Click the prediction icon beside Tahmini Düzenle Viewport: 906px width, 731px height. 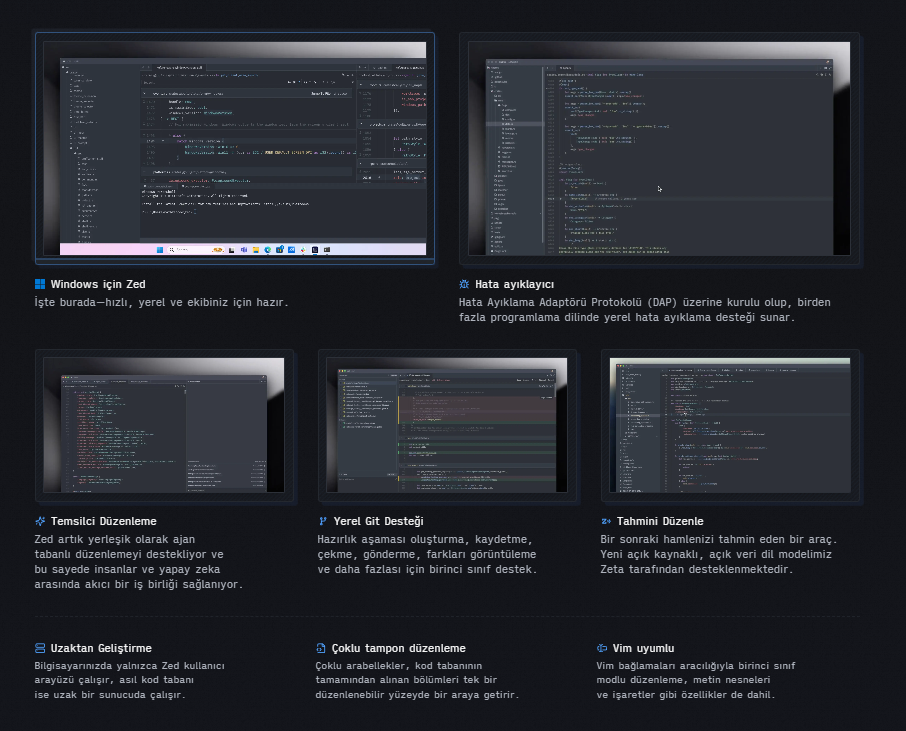tap(606, 521)
